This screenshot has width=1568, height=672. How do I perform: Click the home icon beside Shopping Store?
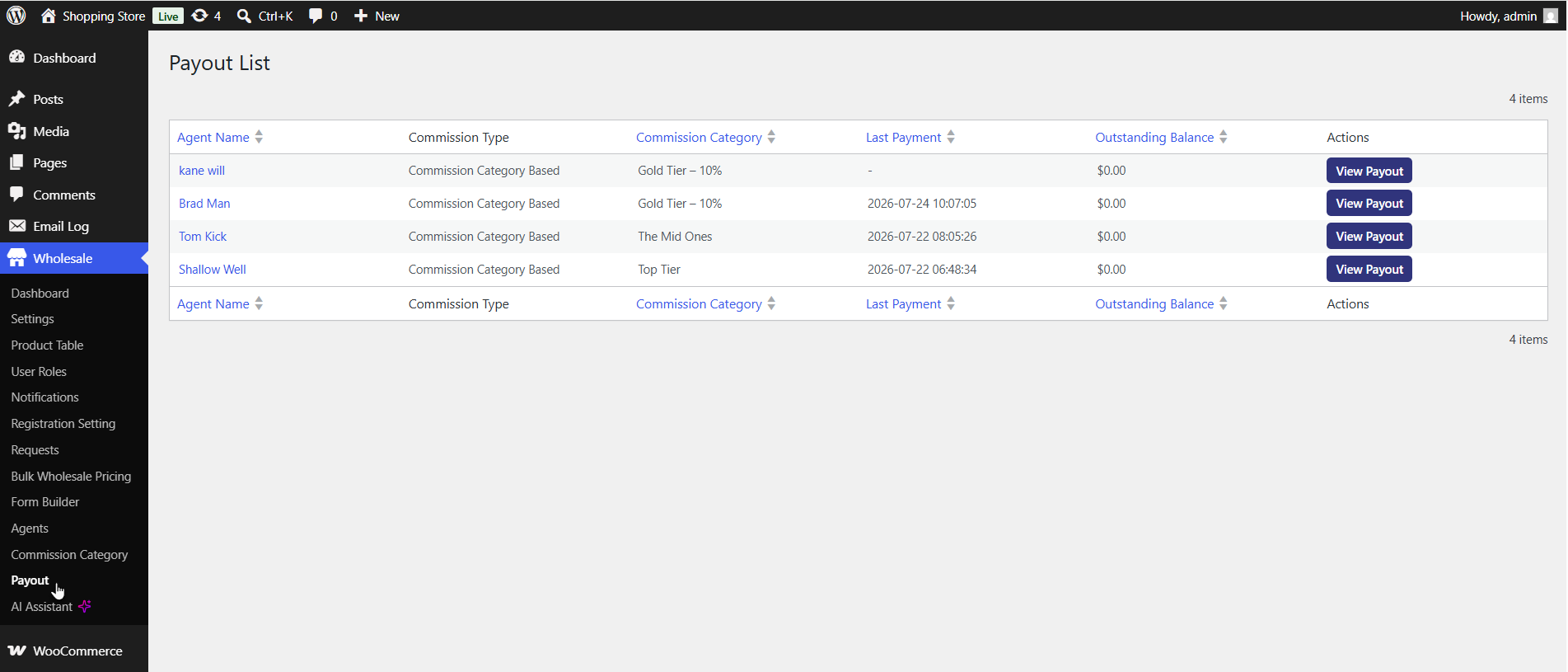coord(49,16)
